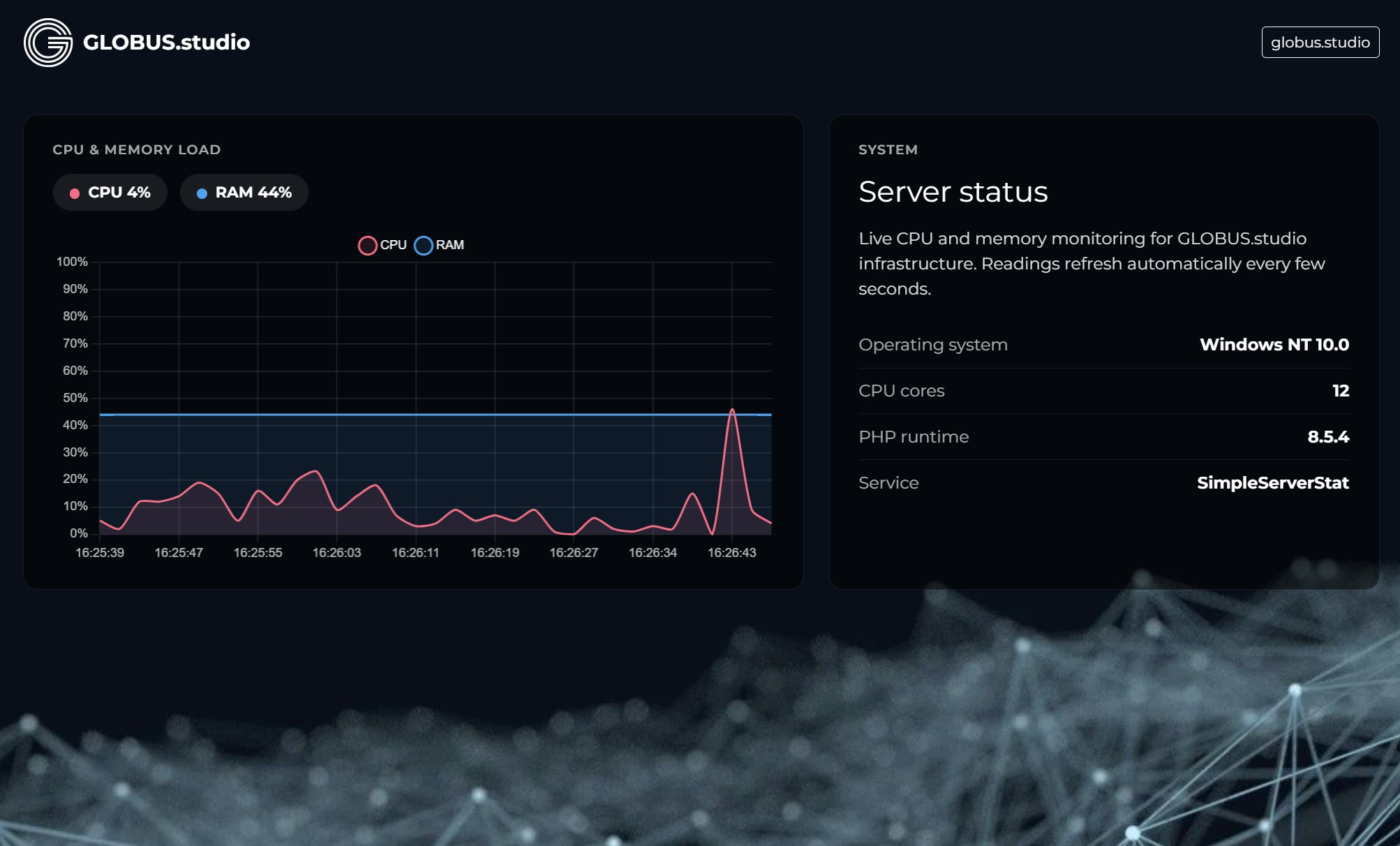The width and height of the screenshot is (1400, 846).
Task: Click the GLOBUS.studio circular logo icon
Action: pos(48,43)
